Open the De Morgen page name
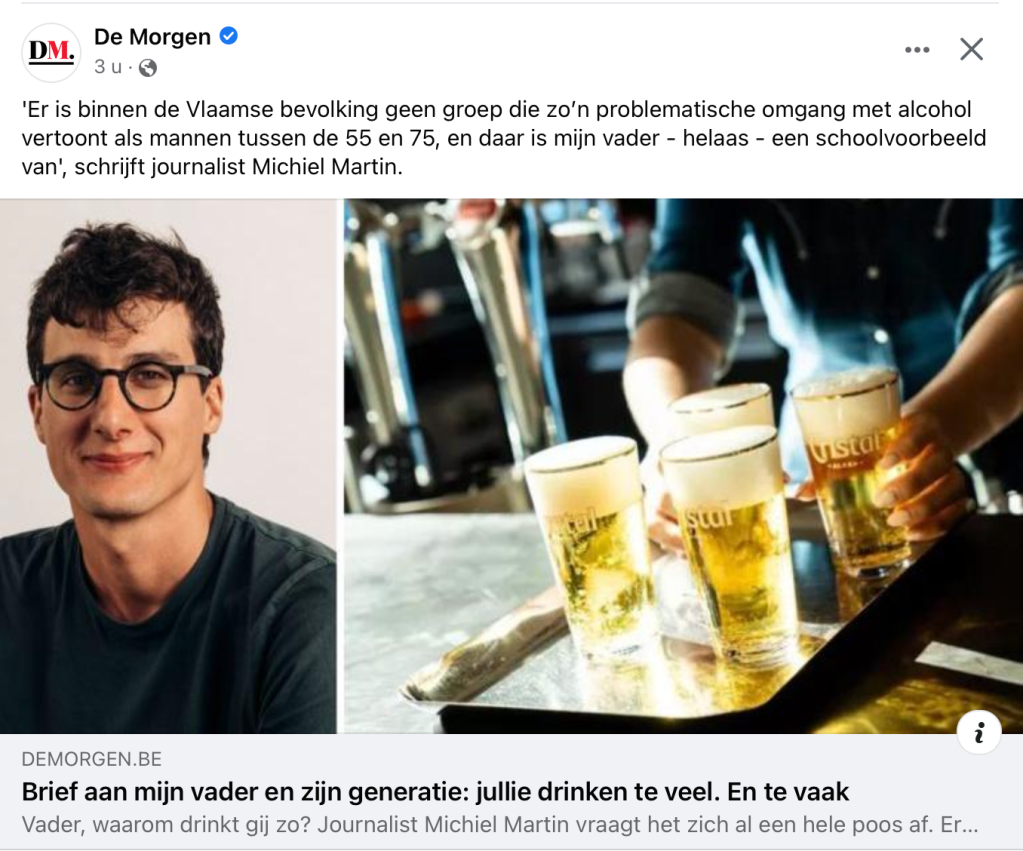Image resolution: width=1023 pixels, height=851 pixels. pyautogui.click(x=152, y=37)
